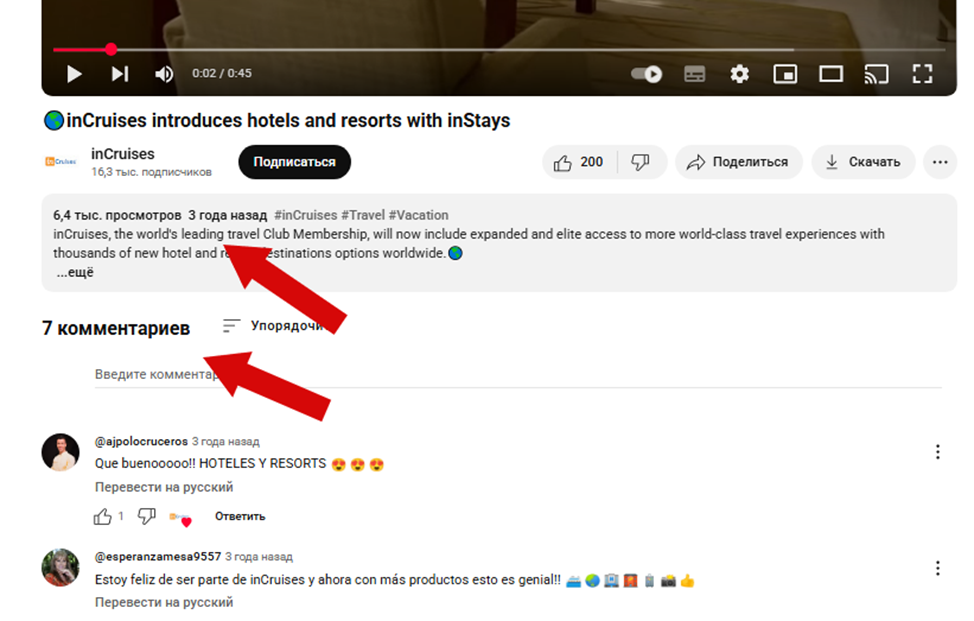Click the creator heart on ajpolocruceros comment
The height and width of the screenshot is (621, 974).
point(181,518)
